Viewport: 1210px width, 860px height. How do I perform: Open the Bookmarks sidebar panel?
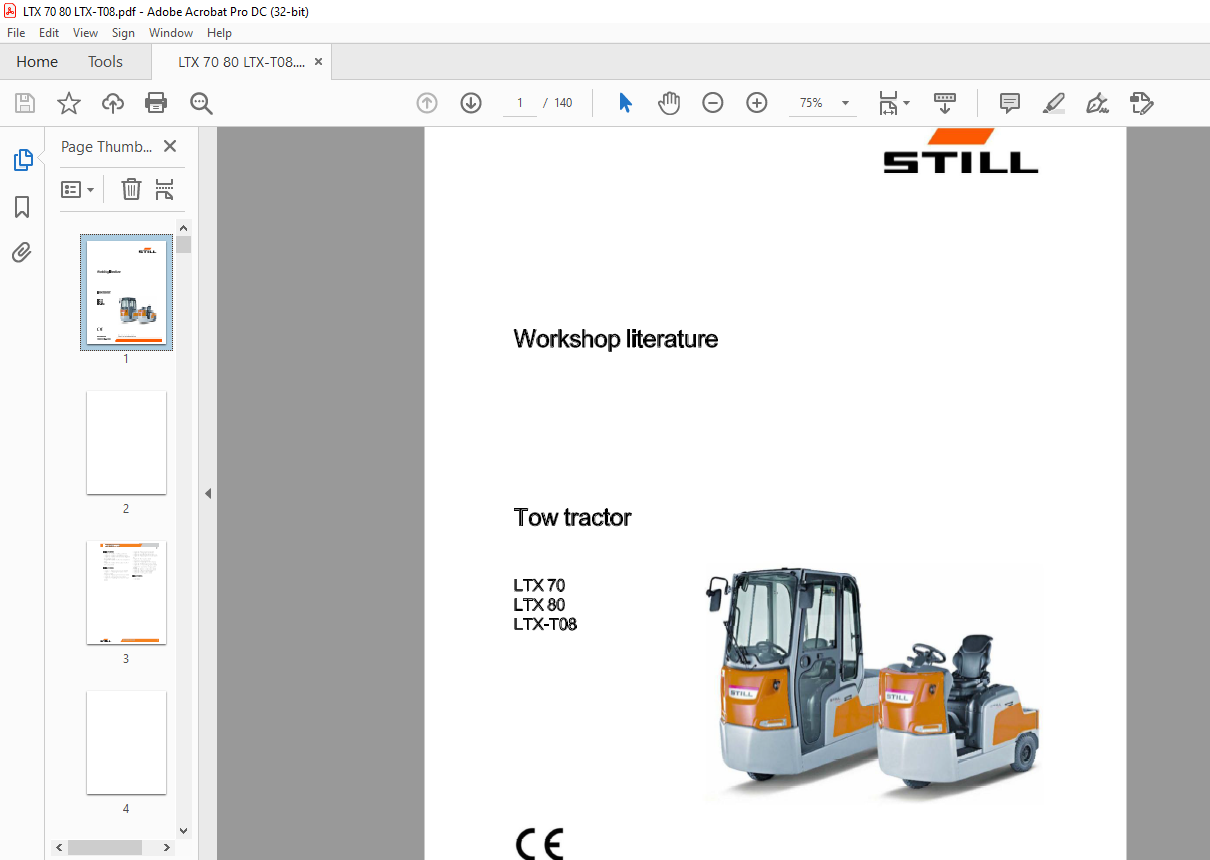(22, 207)
